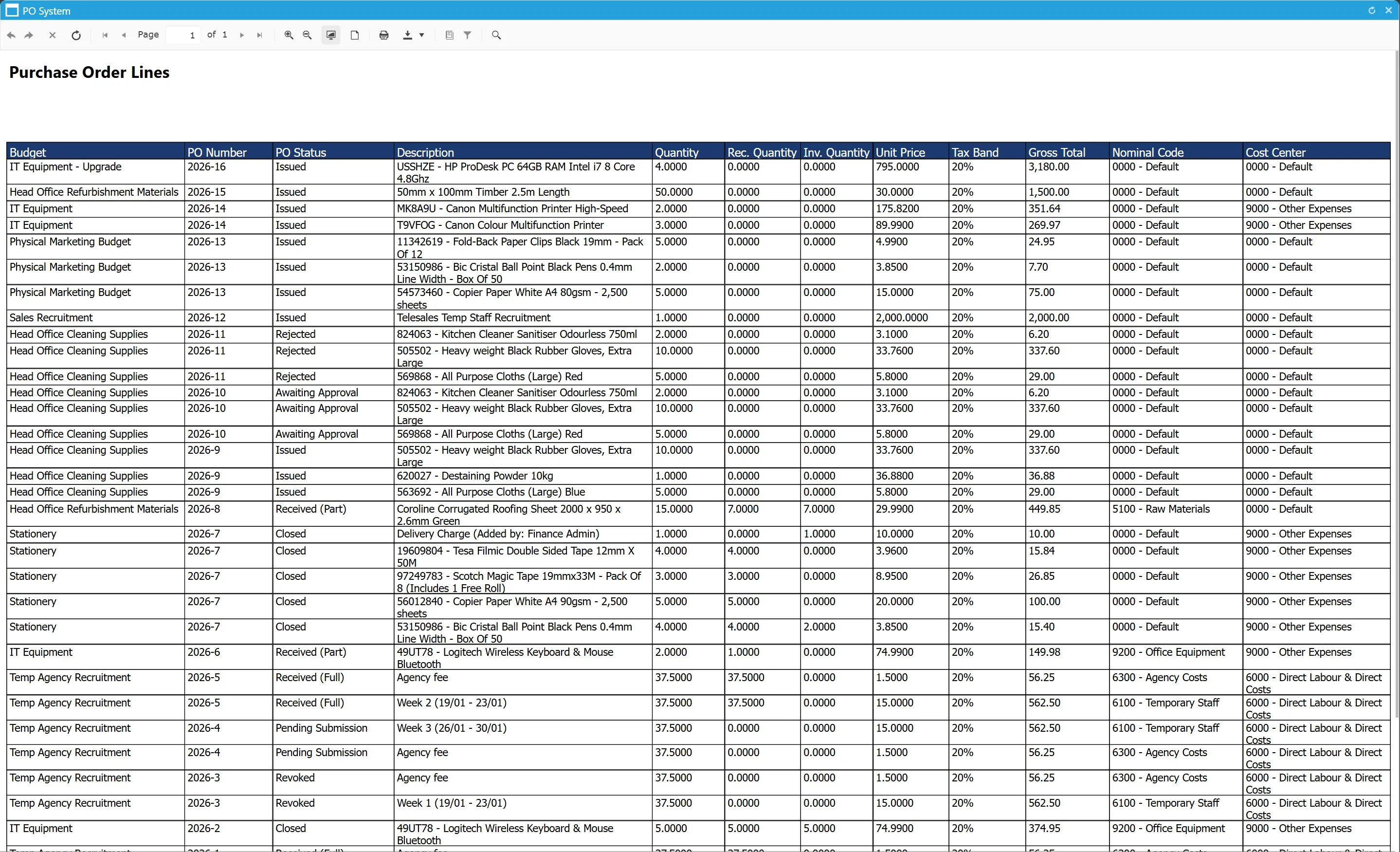The height and width of the screenshot is (852, 1400).
Task: Click the page number input field
Action: tap(183, 35)
